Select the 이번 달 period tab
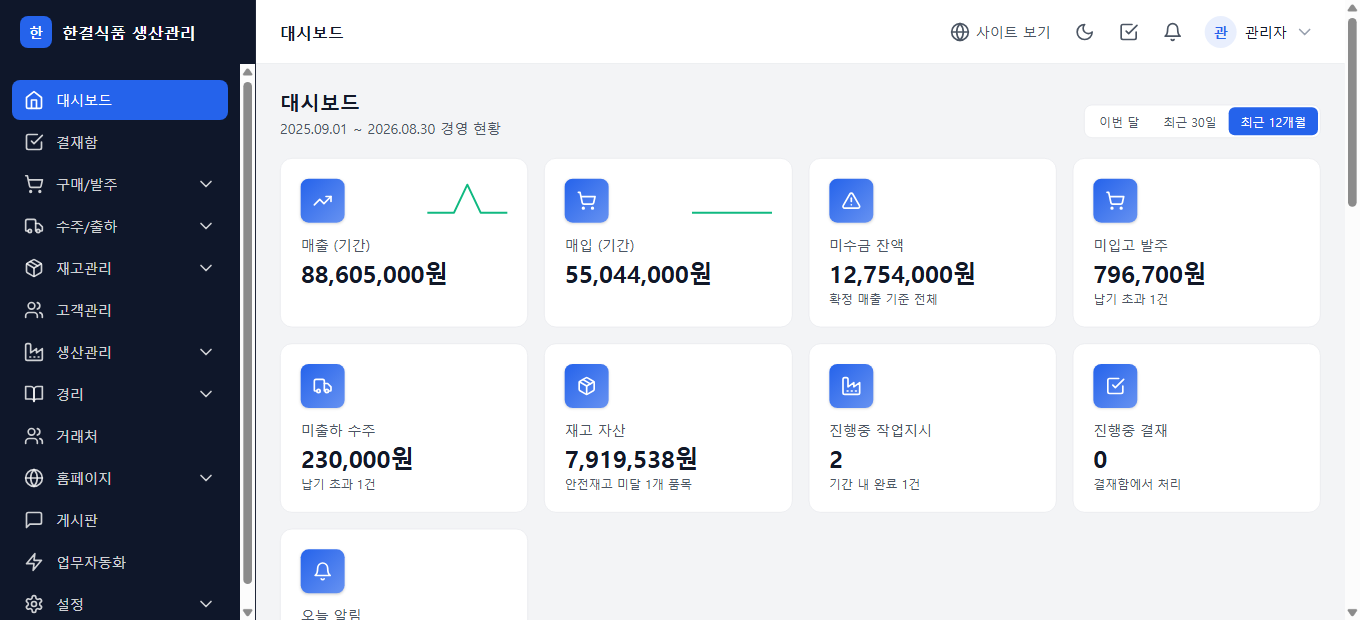1360x620 pixels. (x=1119, y=122)
